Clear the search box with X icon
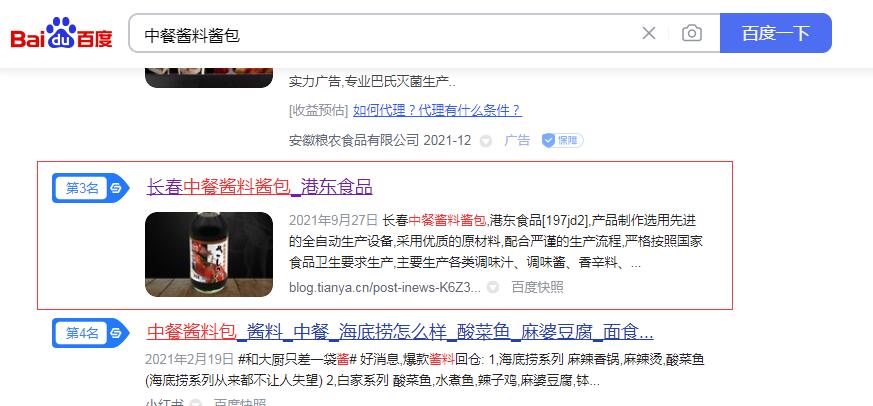873x406 pixels. 649,33
